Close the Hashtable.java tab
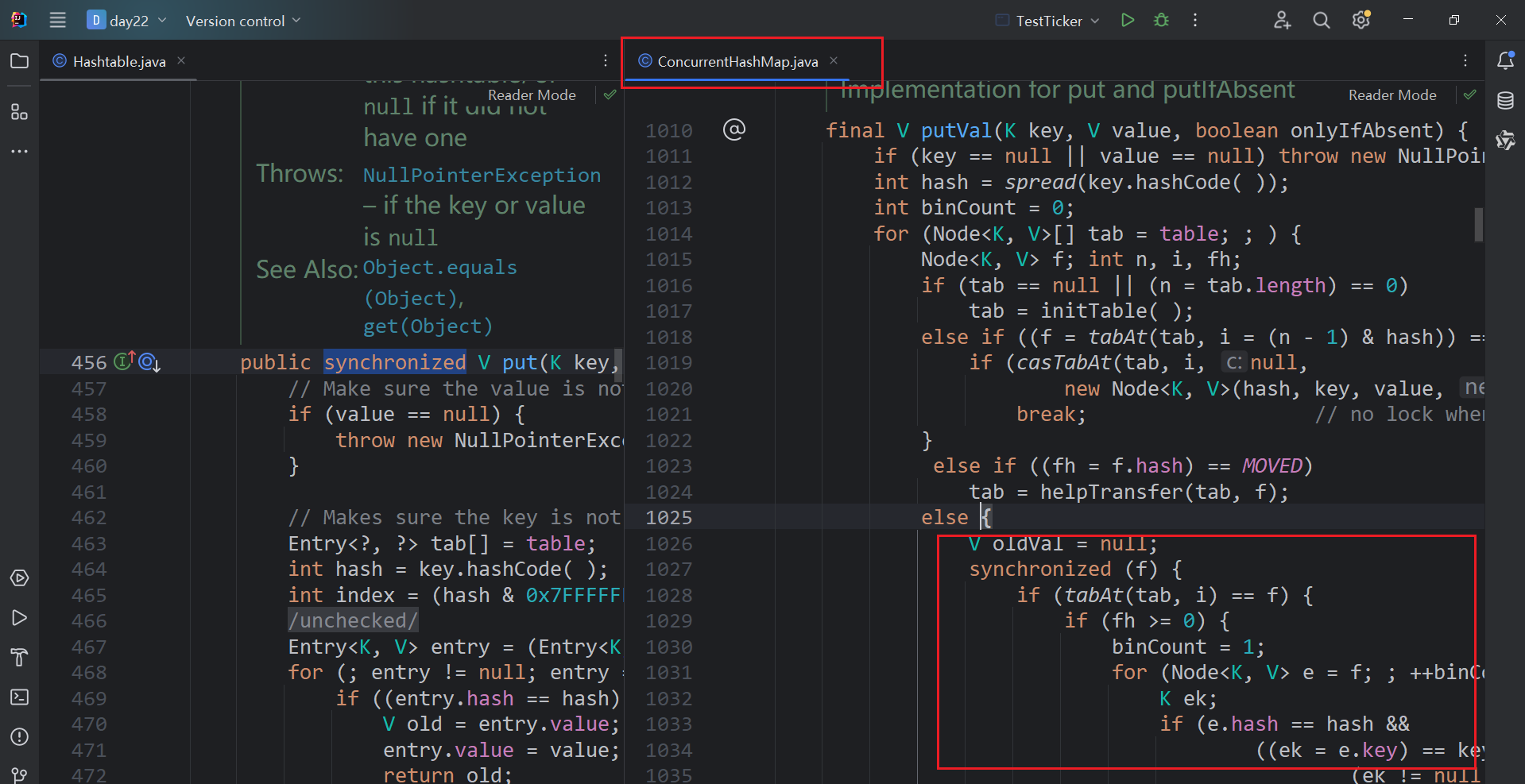Image resolution: width=1525 pixels, height=784 pixels. [x=181, y=60]
